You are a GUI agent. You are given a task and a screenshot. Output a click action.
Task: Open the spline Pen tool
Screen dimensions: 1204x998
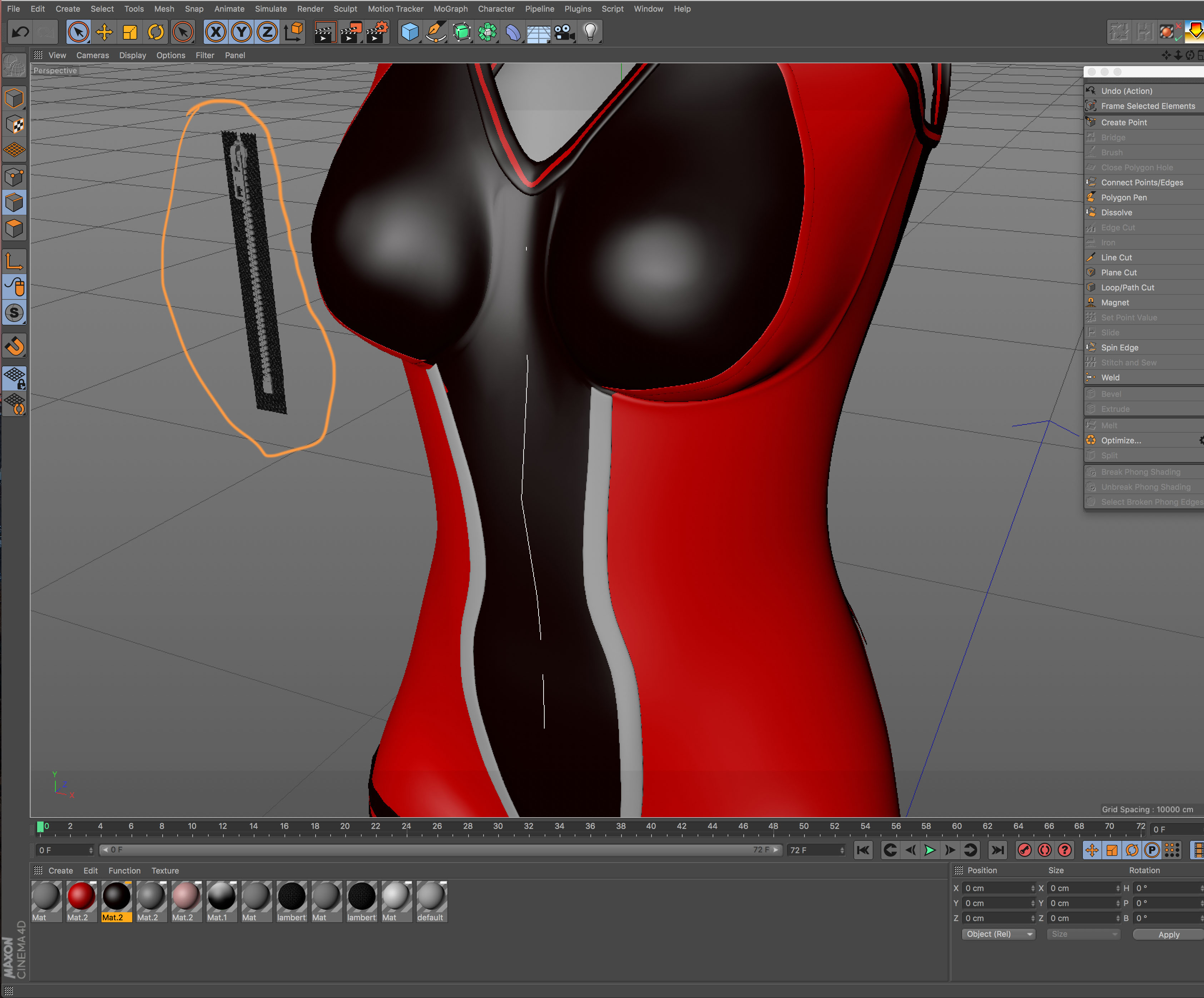(436, 32)
